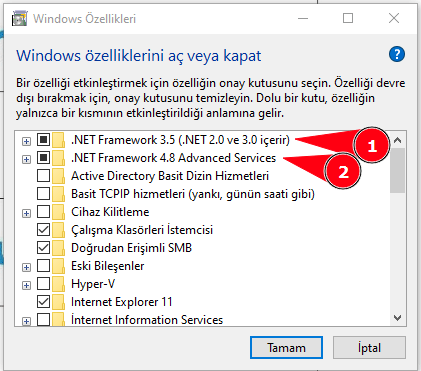Open the help question mark icon
The height and width of the screenshot is (371, 421).
pyautogui.click(x=397, y=54)
